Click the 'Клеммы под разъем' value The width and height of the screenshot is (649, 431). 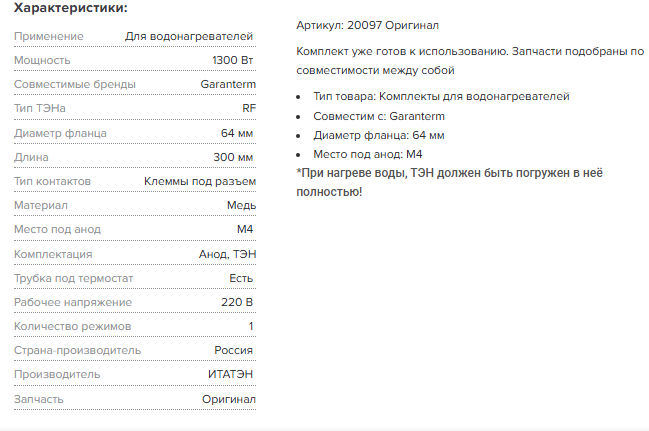click(200, 181)
